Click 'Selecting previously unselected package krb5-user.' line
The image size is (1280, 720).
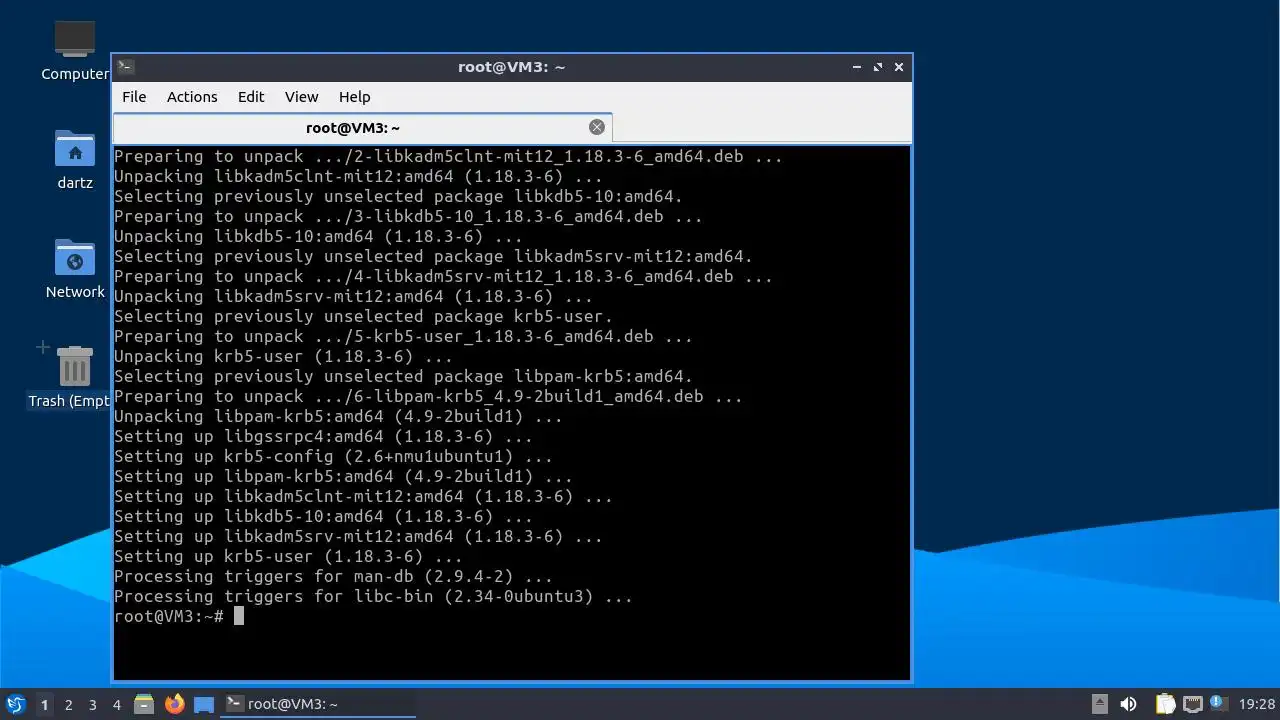click(363, 316)
